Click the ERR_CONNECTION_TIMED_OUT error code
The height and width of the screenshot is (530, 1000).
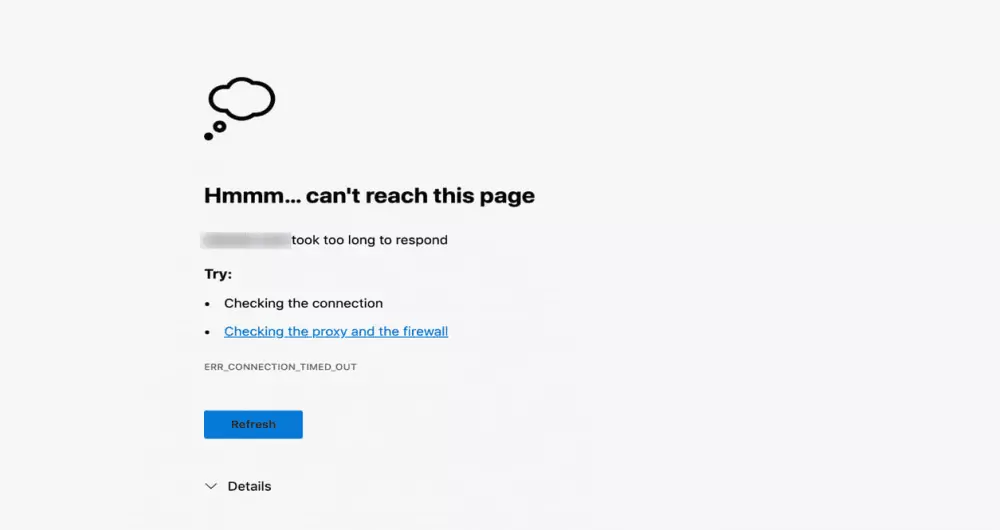281,367
